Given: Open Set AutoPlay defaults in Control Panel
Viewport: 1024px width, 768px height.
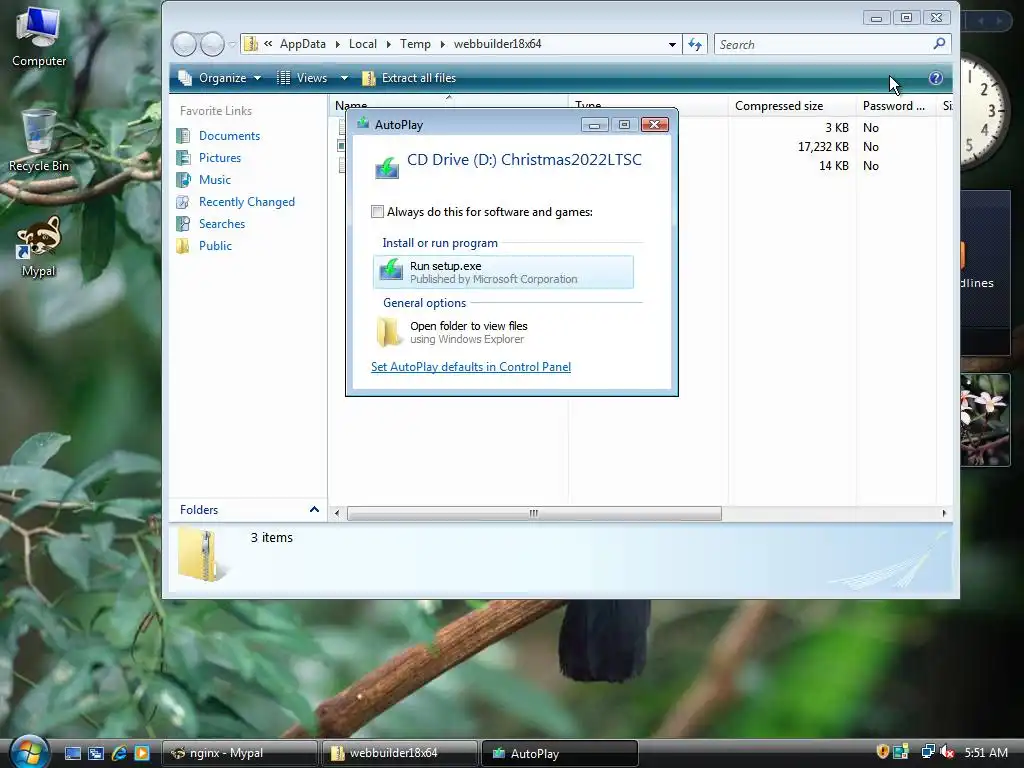Looking at the screenshot, I should coord(471,367).
